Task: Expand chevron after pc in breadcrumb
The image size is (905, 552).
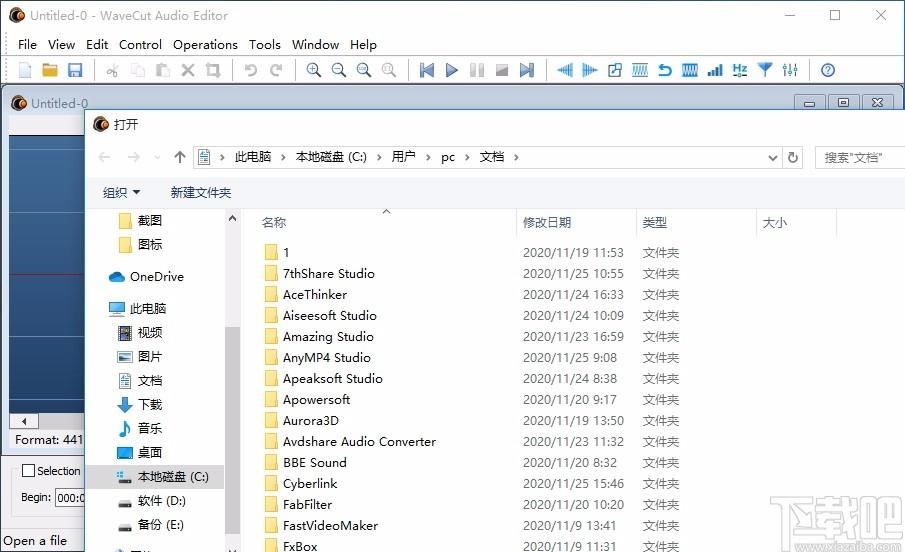Action: click(x=467, y=157)
